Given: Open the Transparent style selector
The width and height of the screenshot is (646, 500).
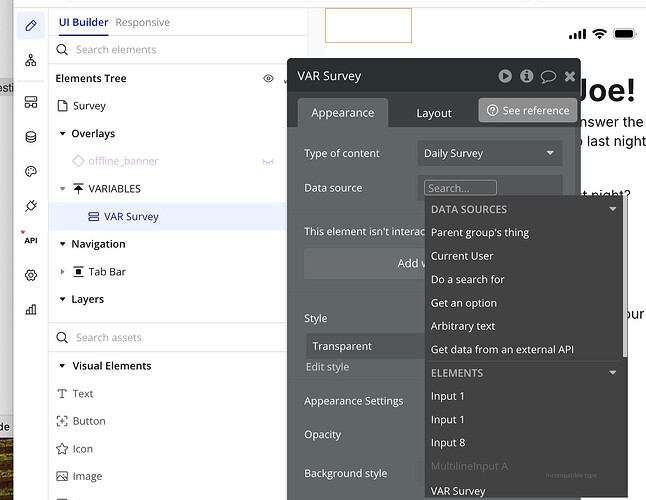Looking at the screenshot, I should [x=365, y=346].
